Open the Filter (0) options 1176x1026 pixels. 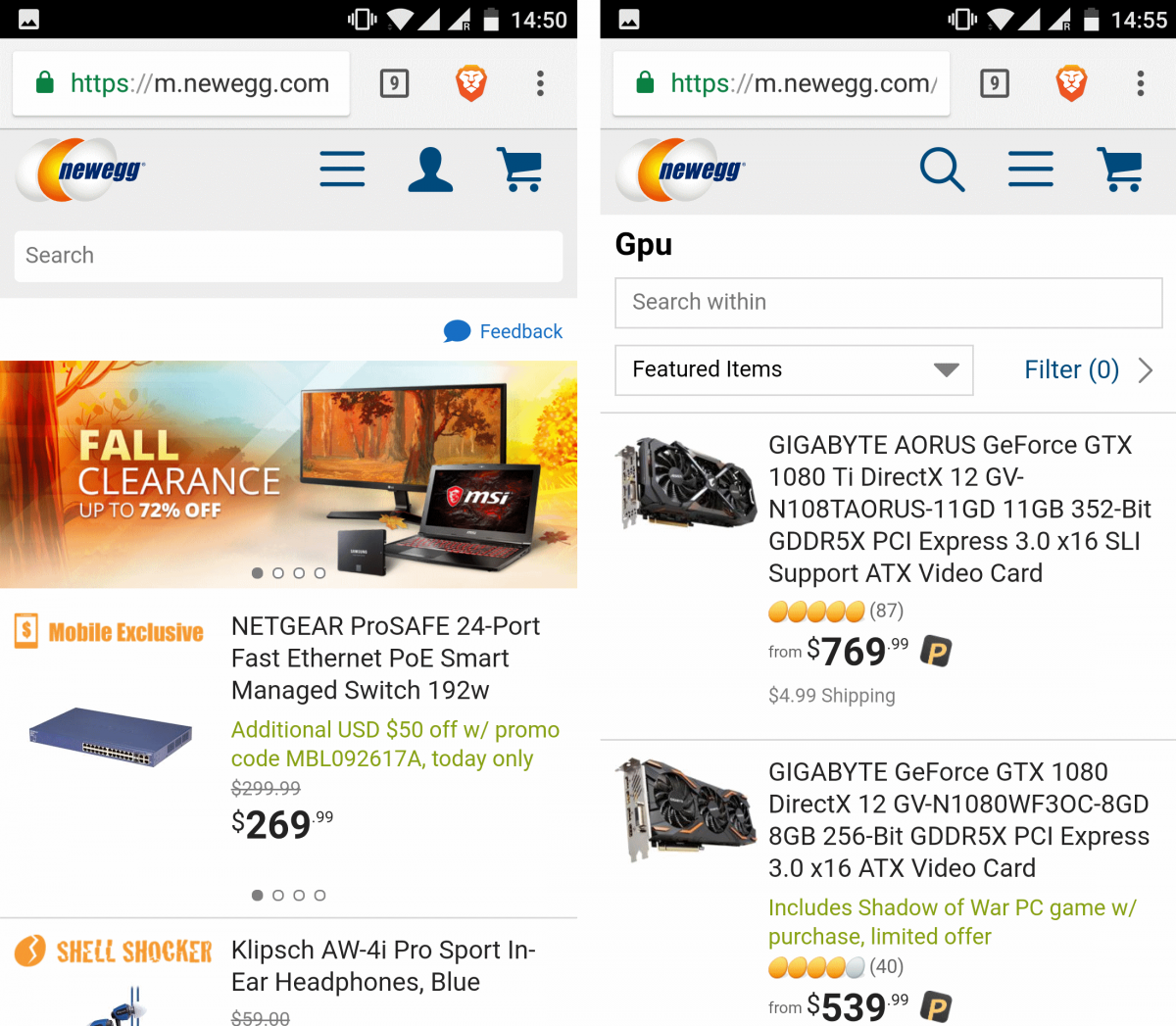(1087, 370)
